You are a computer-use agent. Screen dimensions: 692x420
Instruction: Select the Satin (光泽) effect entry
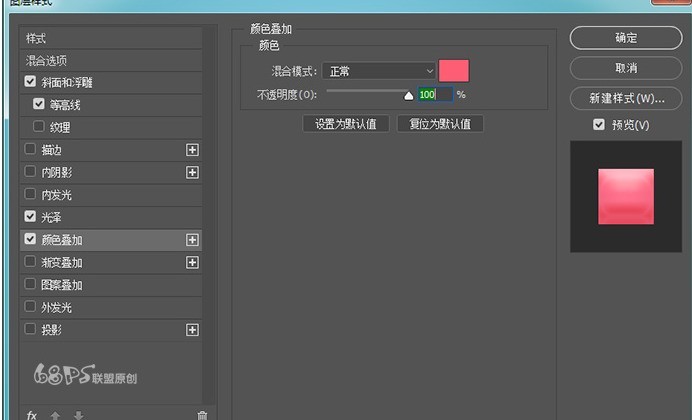coord(111,218)
